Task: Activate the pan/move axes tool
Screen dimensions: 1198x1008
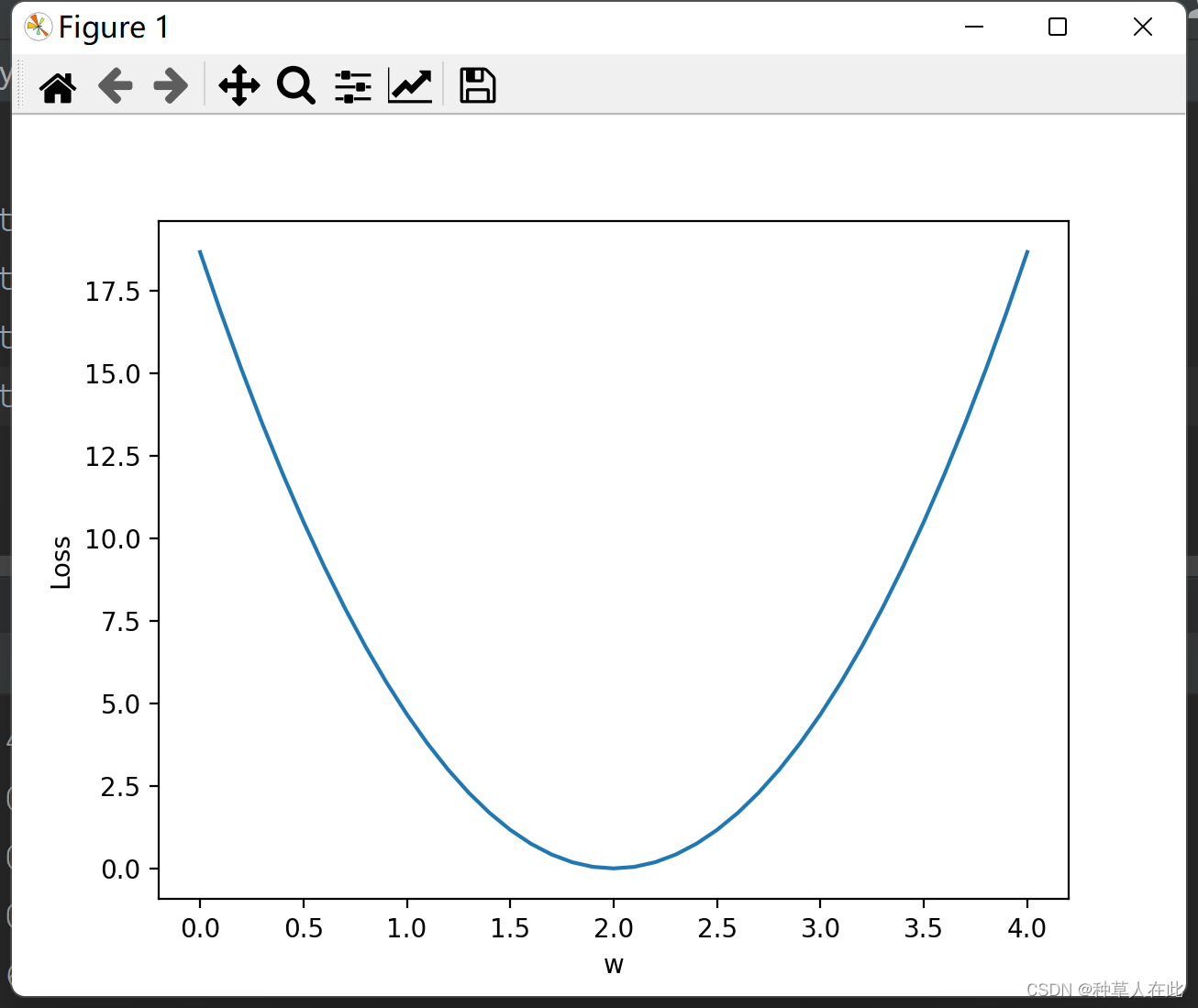Action: click(238, 85)
